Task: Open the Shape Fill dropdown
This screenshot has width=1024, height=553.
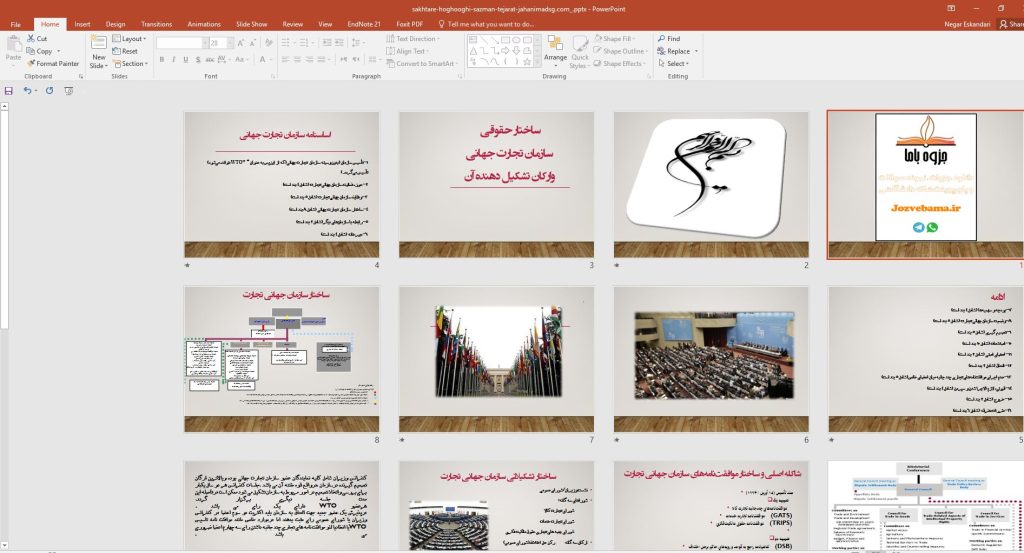Action: [x=613, y=39]
